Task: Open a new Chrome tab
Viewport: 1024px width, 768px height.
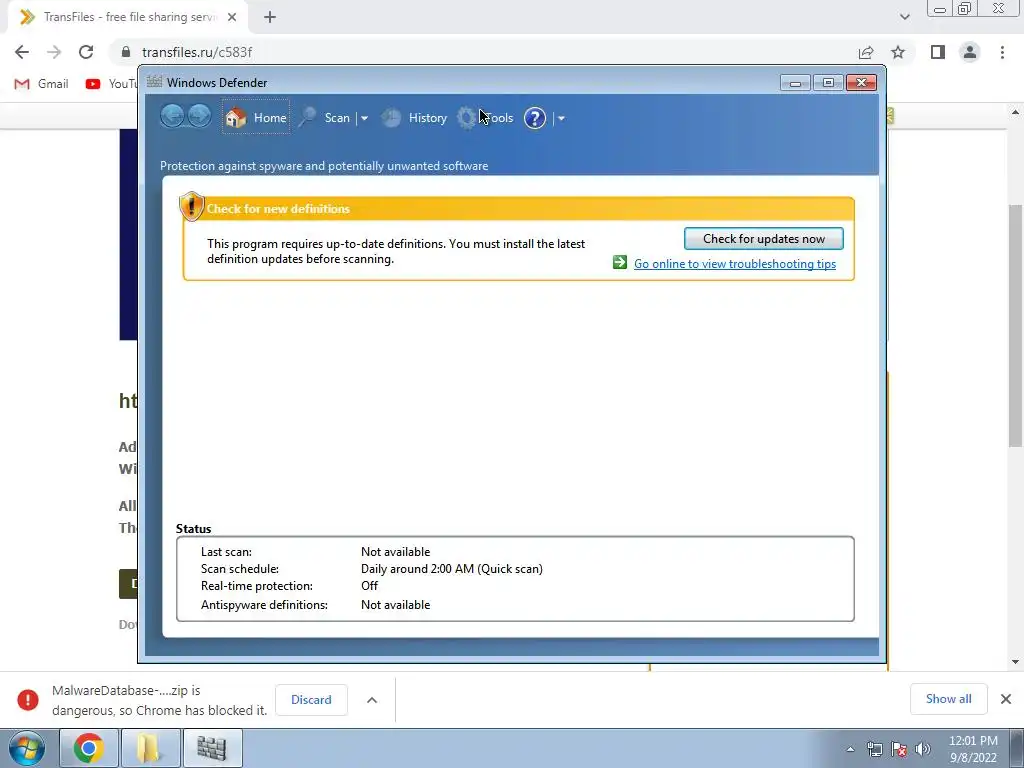Action: [x=270, y=17]
